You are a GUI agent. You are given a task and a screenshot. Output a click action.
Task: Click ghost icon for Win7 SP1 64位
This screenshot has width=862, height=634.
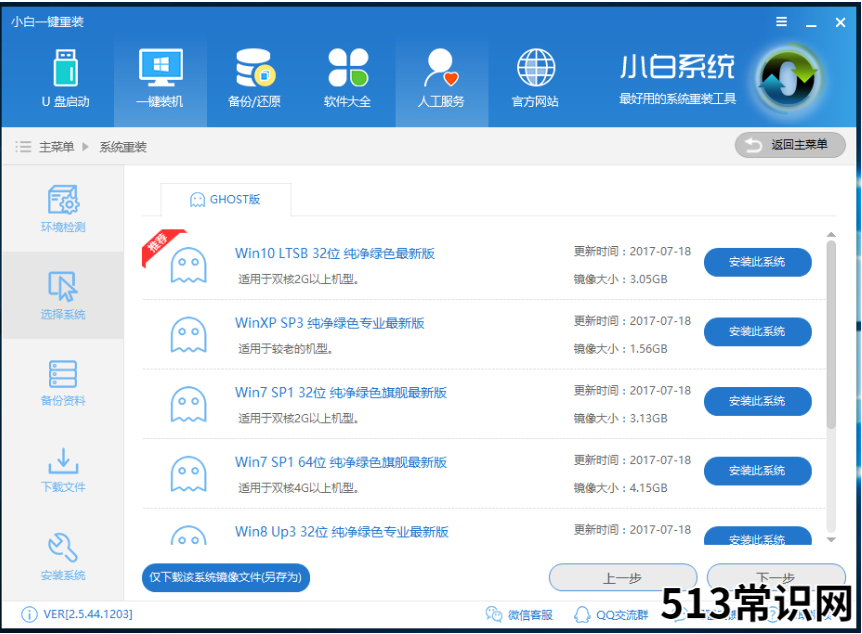[x=189, y=473]
